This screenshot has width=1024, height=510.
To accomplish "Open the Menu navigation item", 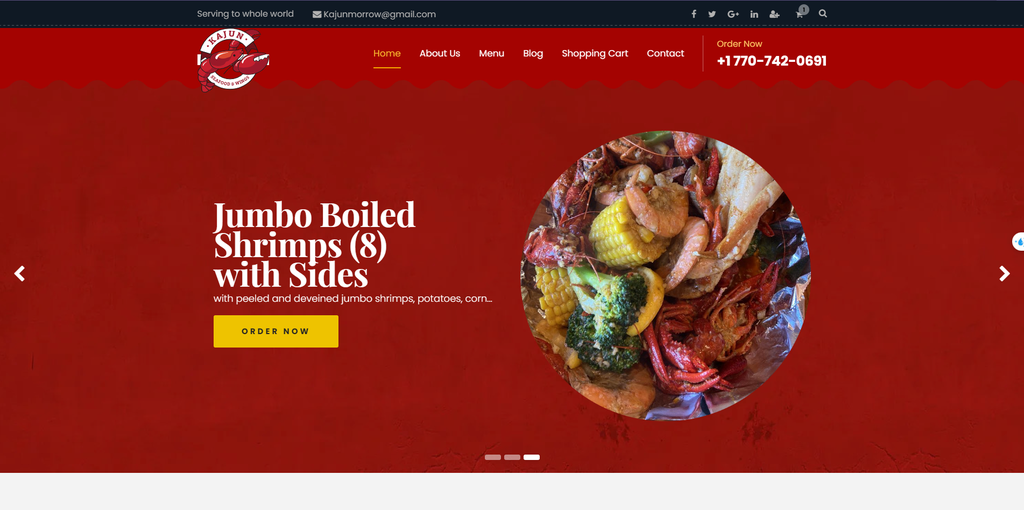I will tap(491, 54).
